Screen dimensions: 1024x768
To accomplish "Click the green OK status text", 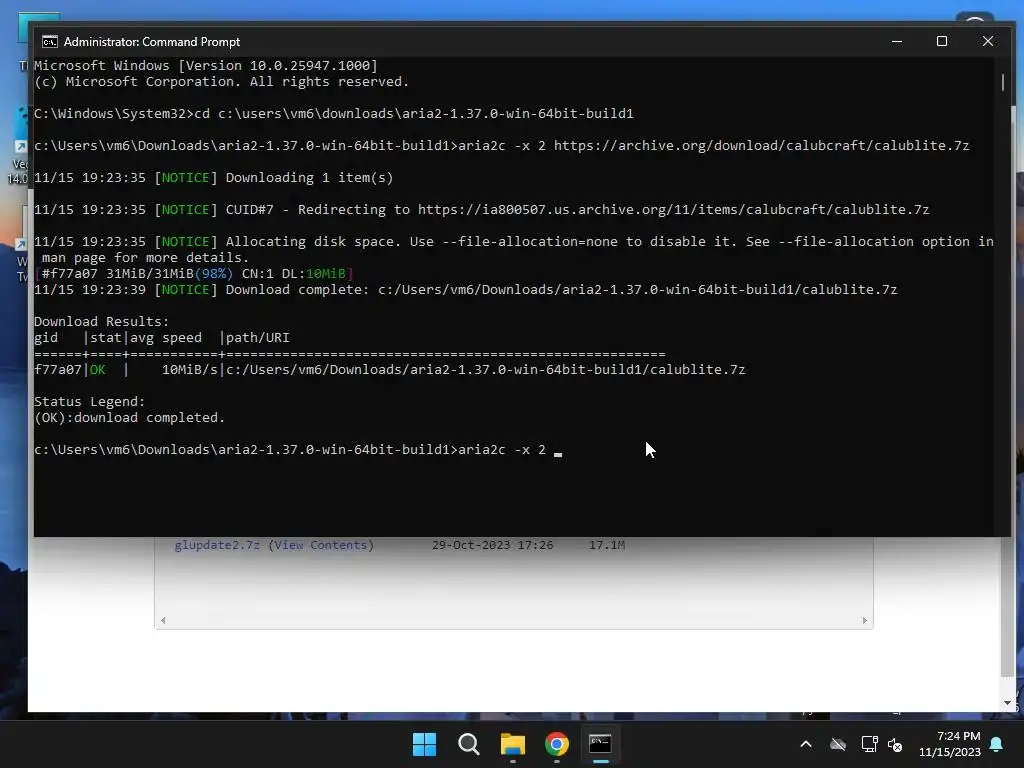I will click(97, 370).
